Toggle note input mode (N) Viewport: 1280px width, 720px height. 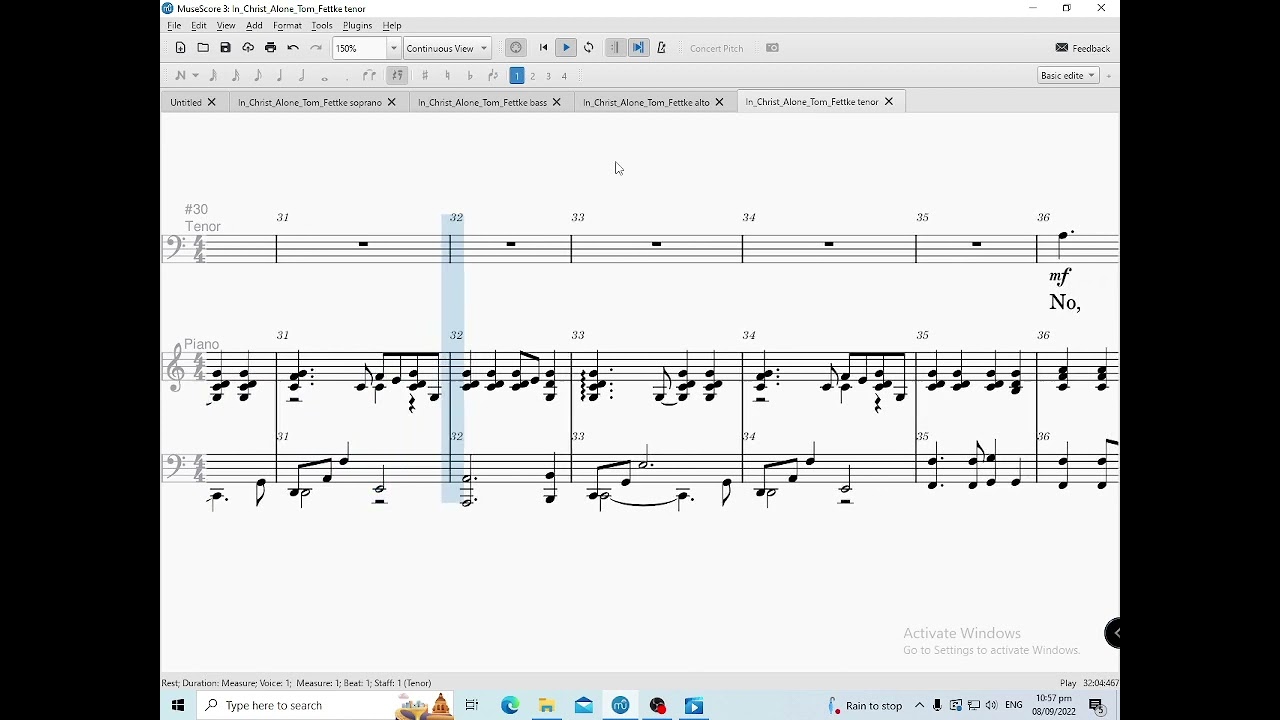pyautogui.click(x=180, y=75)
